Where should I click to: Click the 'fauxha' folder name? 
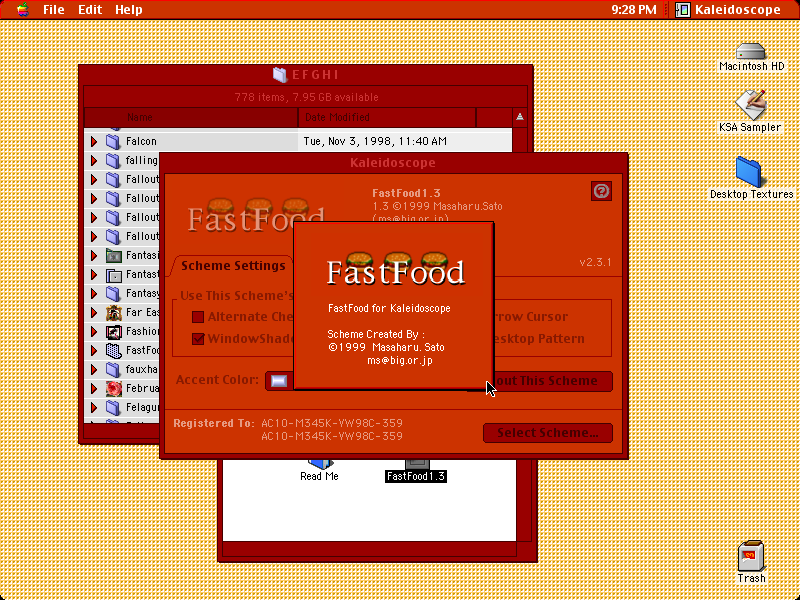[142, 369]
